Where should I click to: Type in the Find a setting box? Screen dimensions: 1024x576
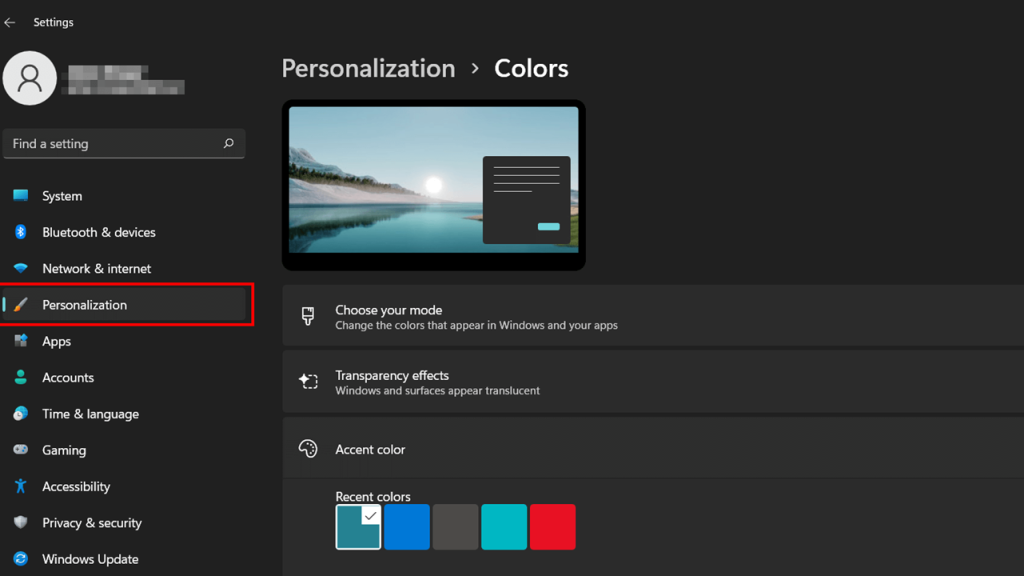point(110,144)
